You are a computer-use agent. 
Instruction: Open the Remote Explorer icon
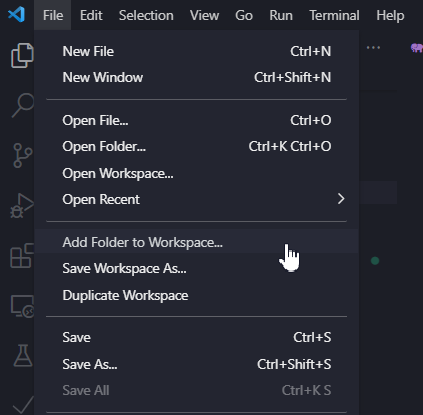click(22, 306)
